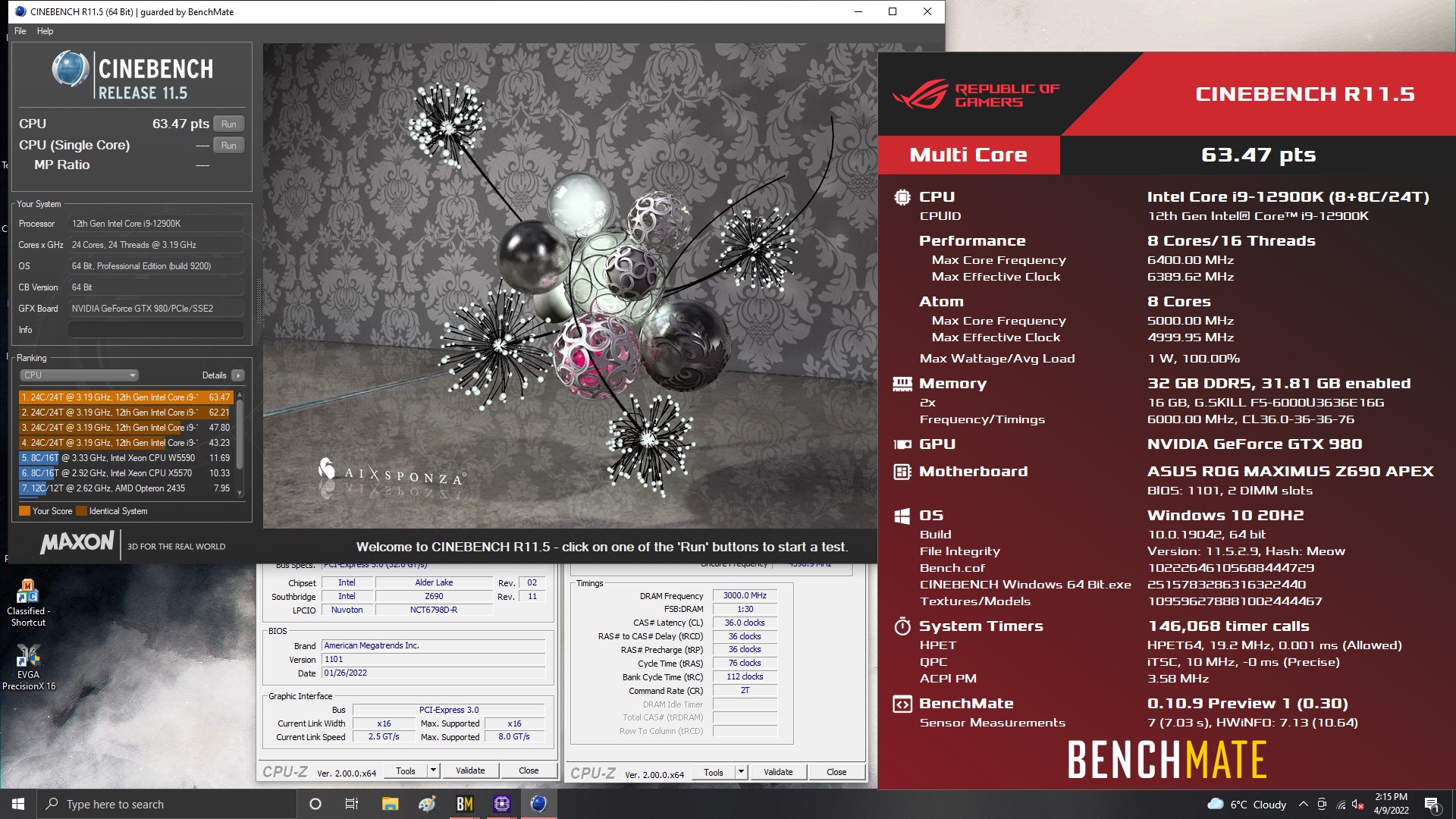Open Cortana from the taskbar
1456x819 pixels.
pyautogui.click(x=315, y=804)
